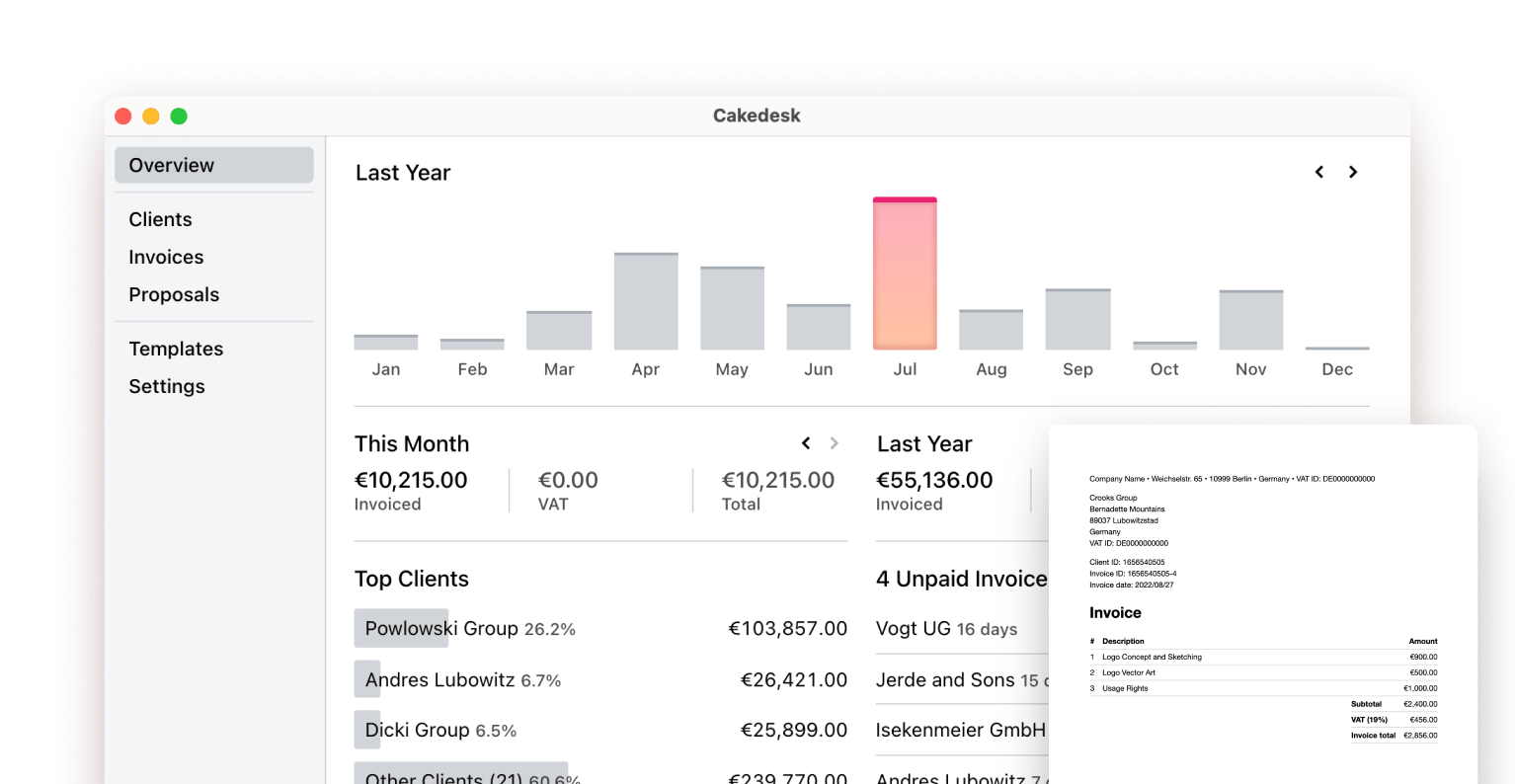Open the Templates page
The width and height of the screenshot is (1515, 784).
click(176, 349)
